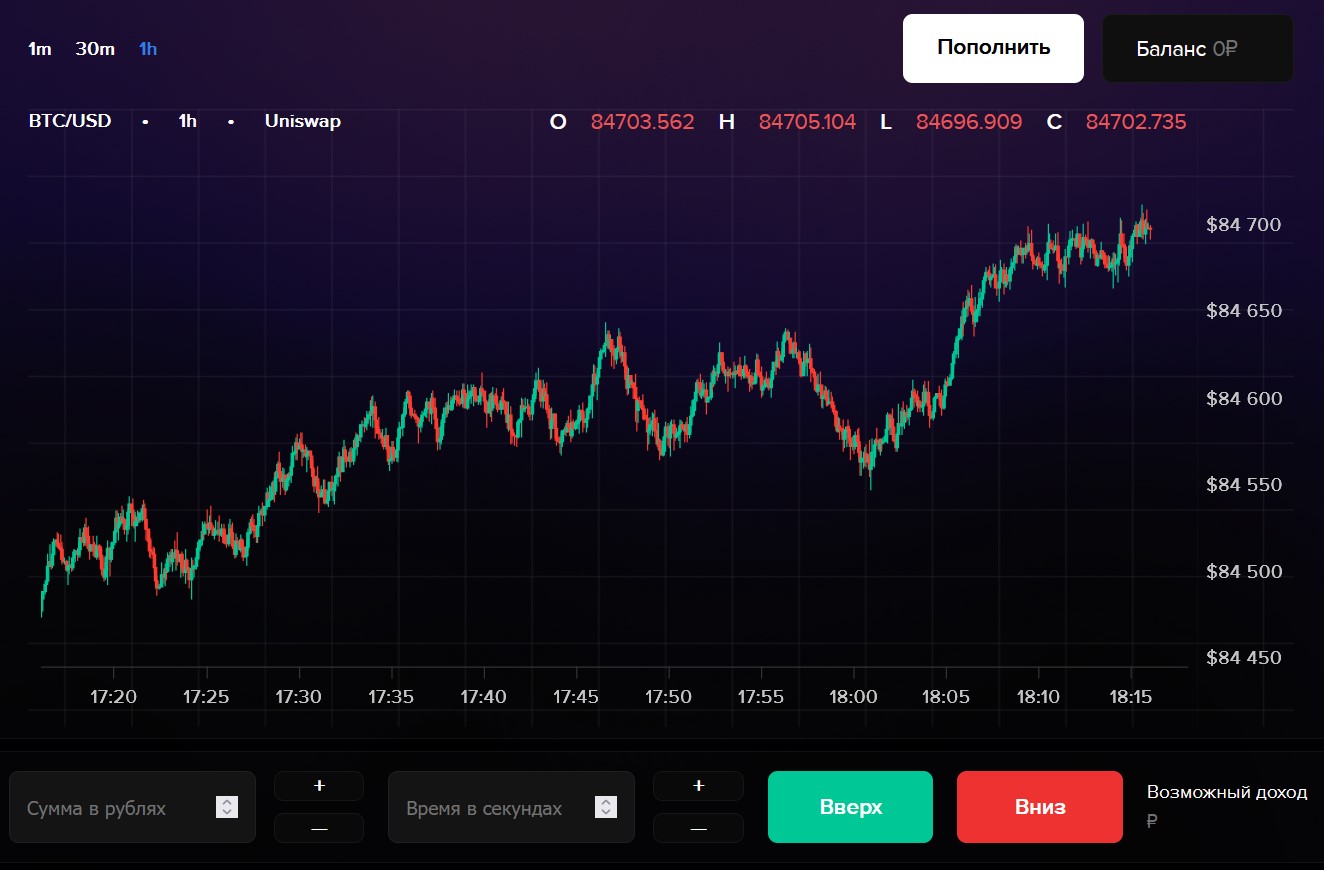Select the 1h timeframe tab
Viewport: 1324px width, 870px height.
pos(148,49)
